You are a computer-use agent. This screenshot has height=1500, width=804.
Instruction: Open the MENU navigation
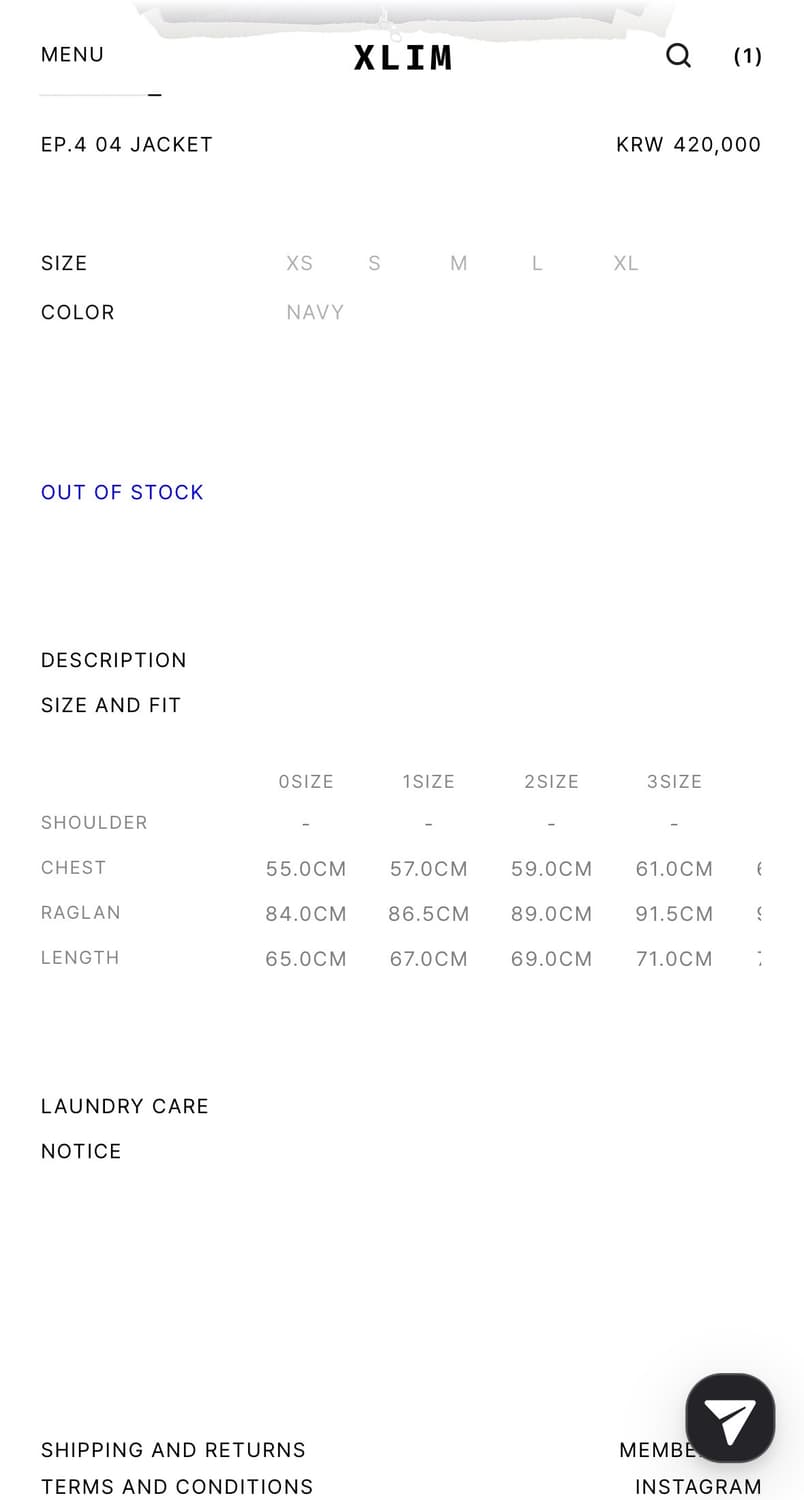(72, 55)
